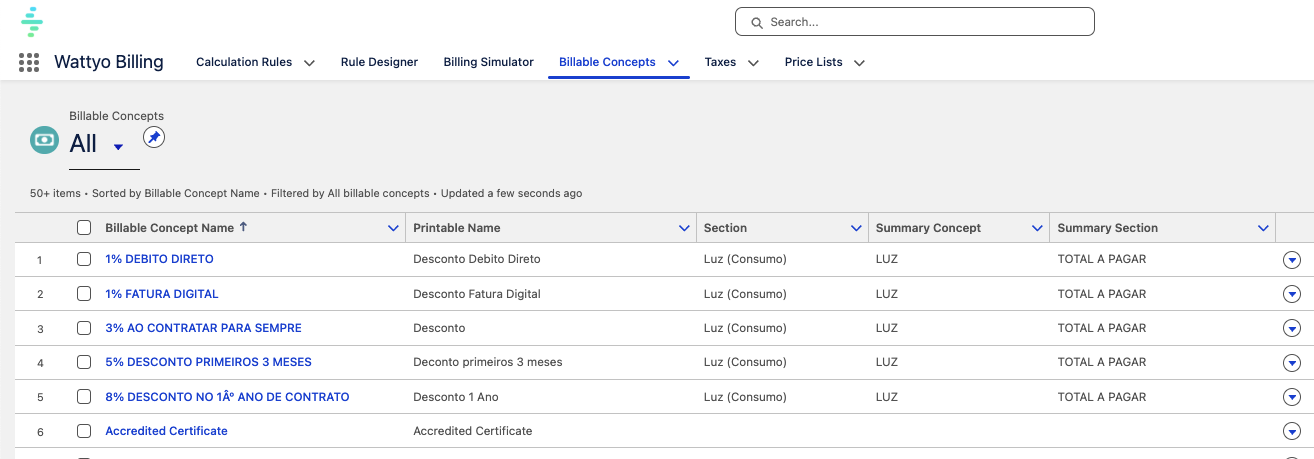The height and width of the screenshot is (459, 1314).
Task: Click the sort arrow on Billable Concept Name
Action: click(243, 227)
